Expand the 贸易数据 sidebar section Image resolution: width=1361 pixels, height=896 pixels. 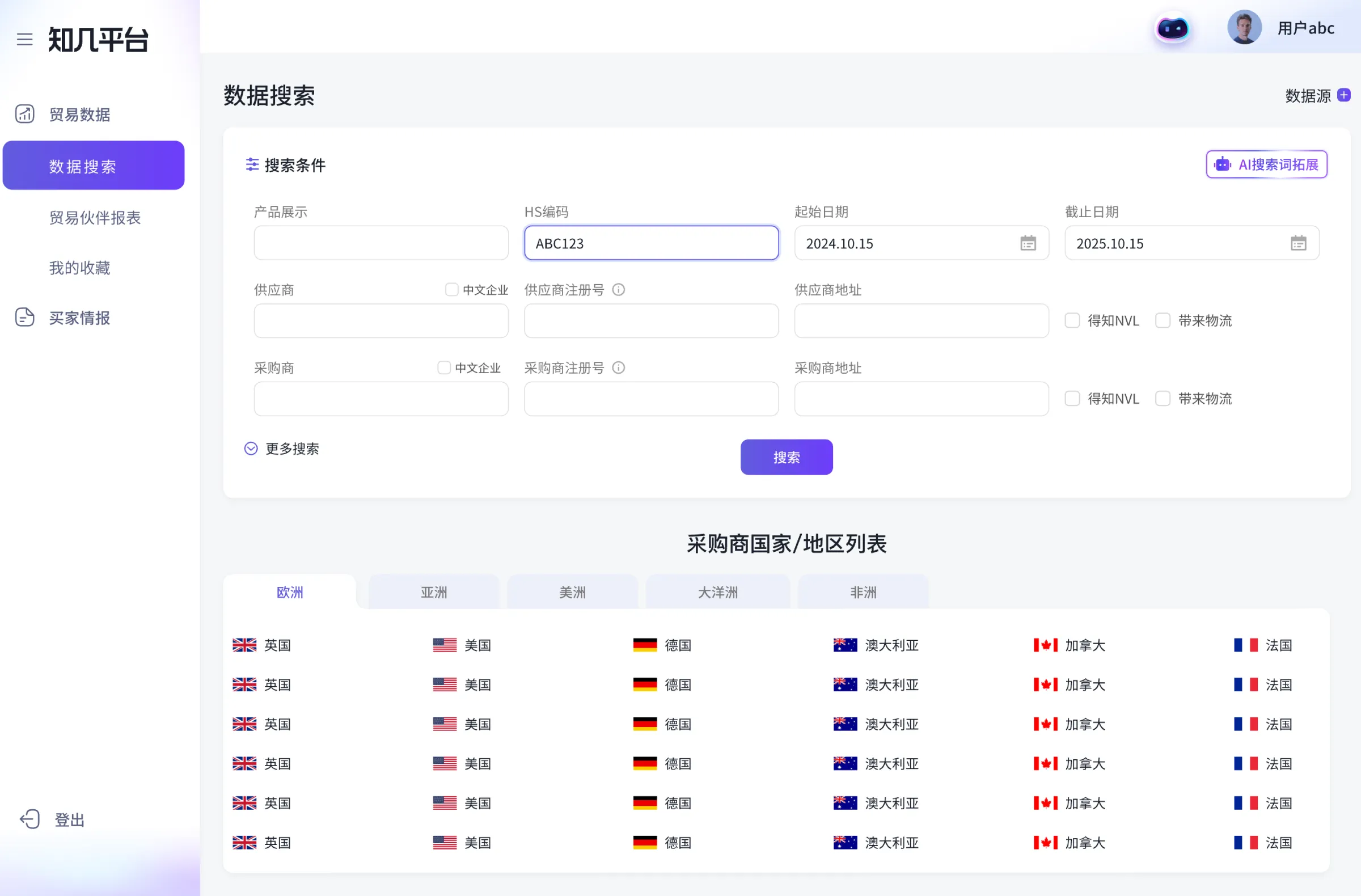coord(79,115)
